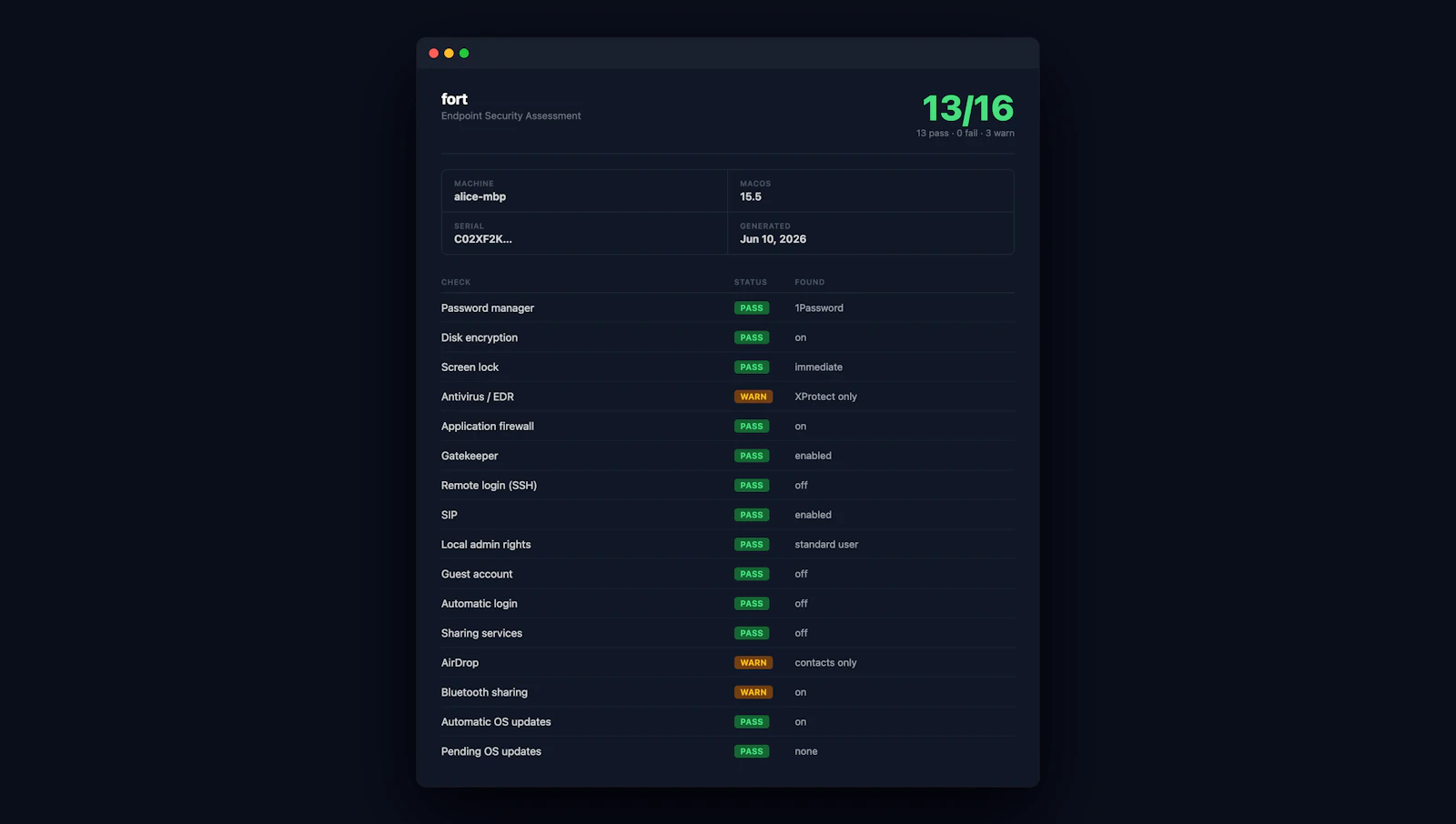Click the STATUS column header
This screenshot has height=824, width=1456.
751,283
